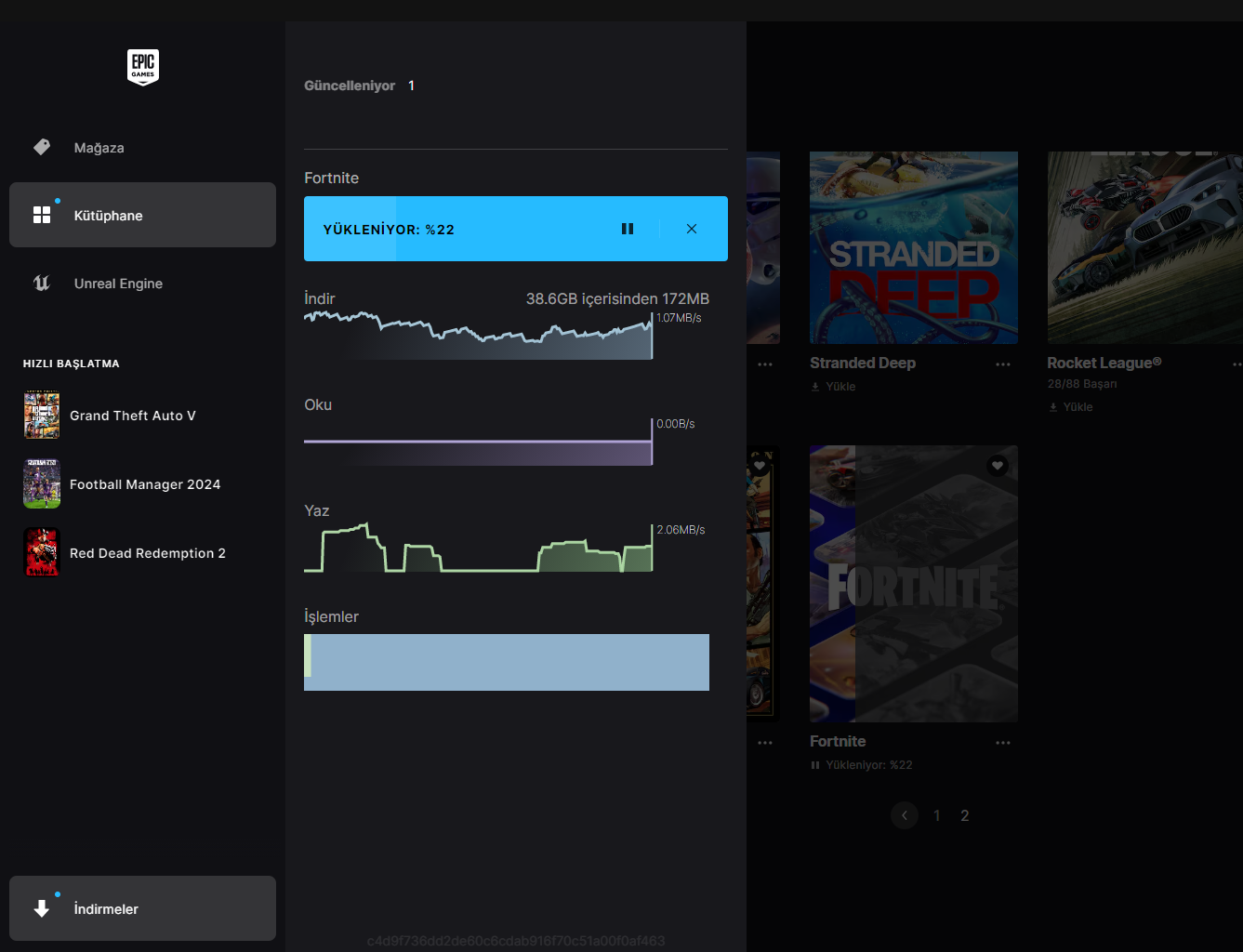Image resolution: width=1243 pixels, height=952 pixels.
Task: Open the Rocket League cover art
Action: click(1145, 247)
